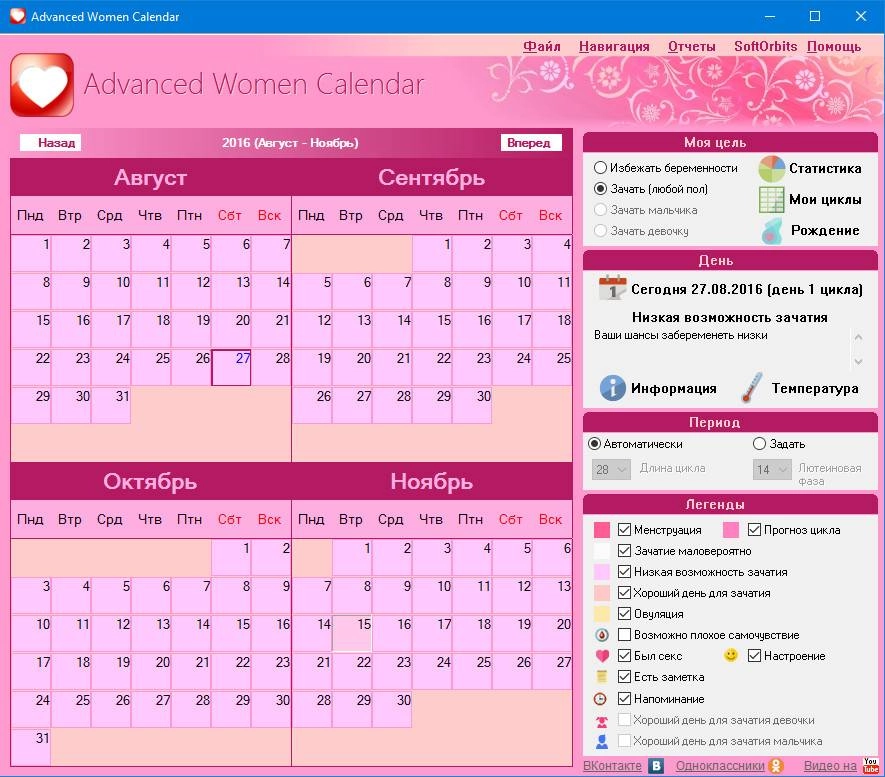Click the Назад button

(51, 142)
